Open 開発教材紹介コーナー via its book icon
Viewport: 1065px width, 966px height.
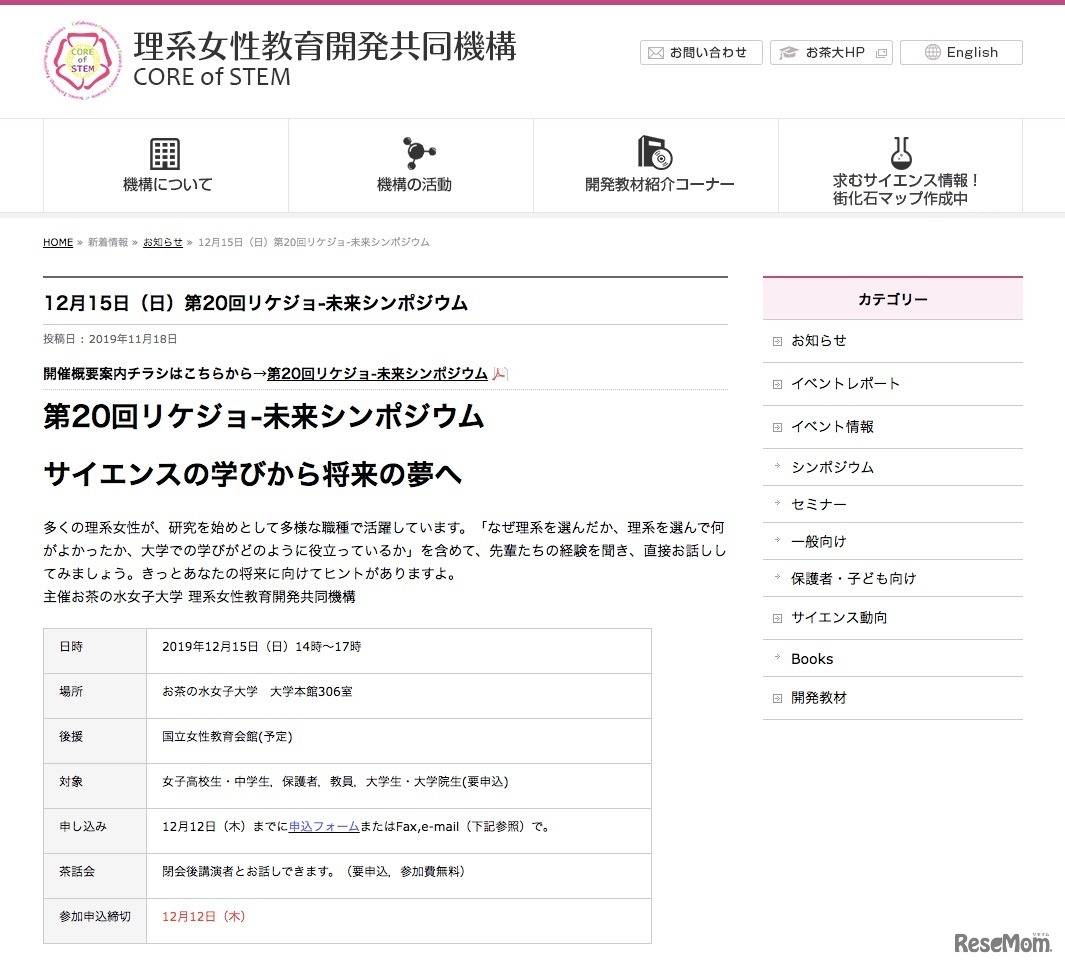(x=655, y=152)
